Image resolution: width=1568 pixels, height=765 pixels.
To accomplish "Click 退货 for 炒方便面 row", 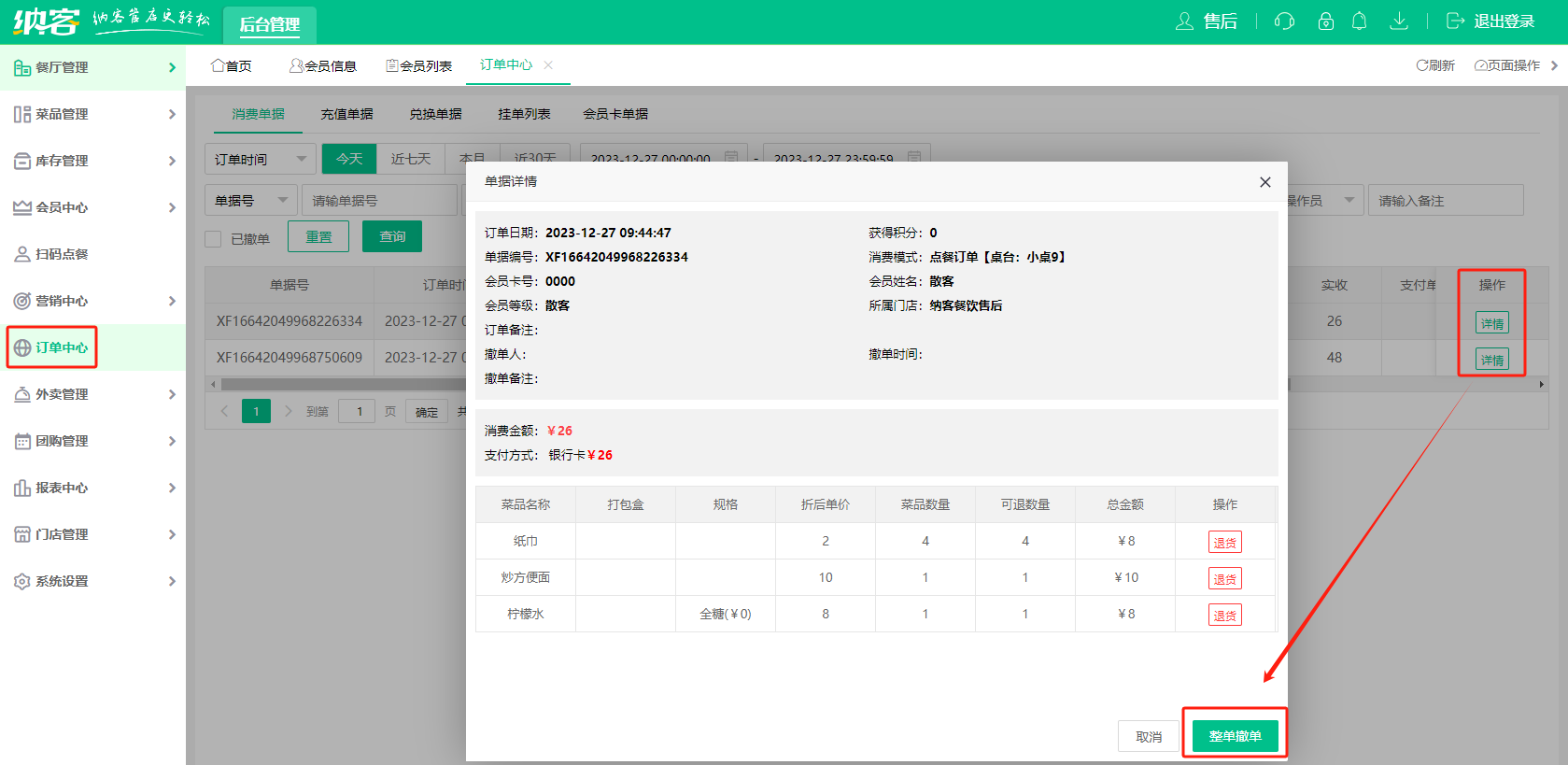I will click(x=1225, y=578).
